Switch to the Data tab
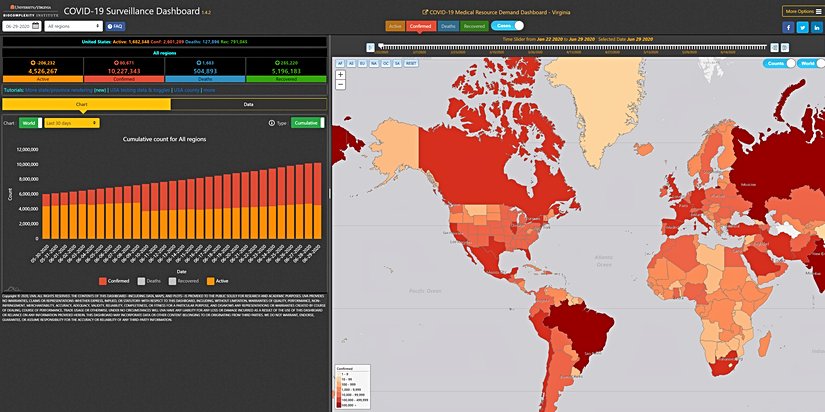This screenshot has height=412, width=825. click(248, 104)
